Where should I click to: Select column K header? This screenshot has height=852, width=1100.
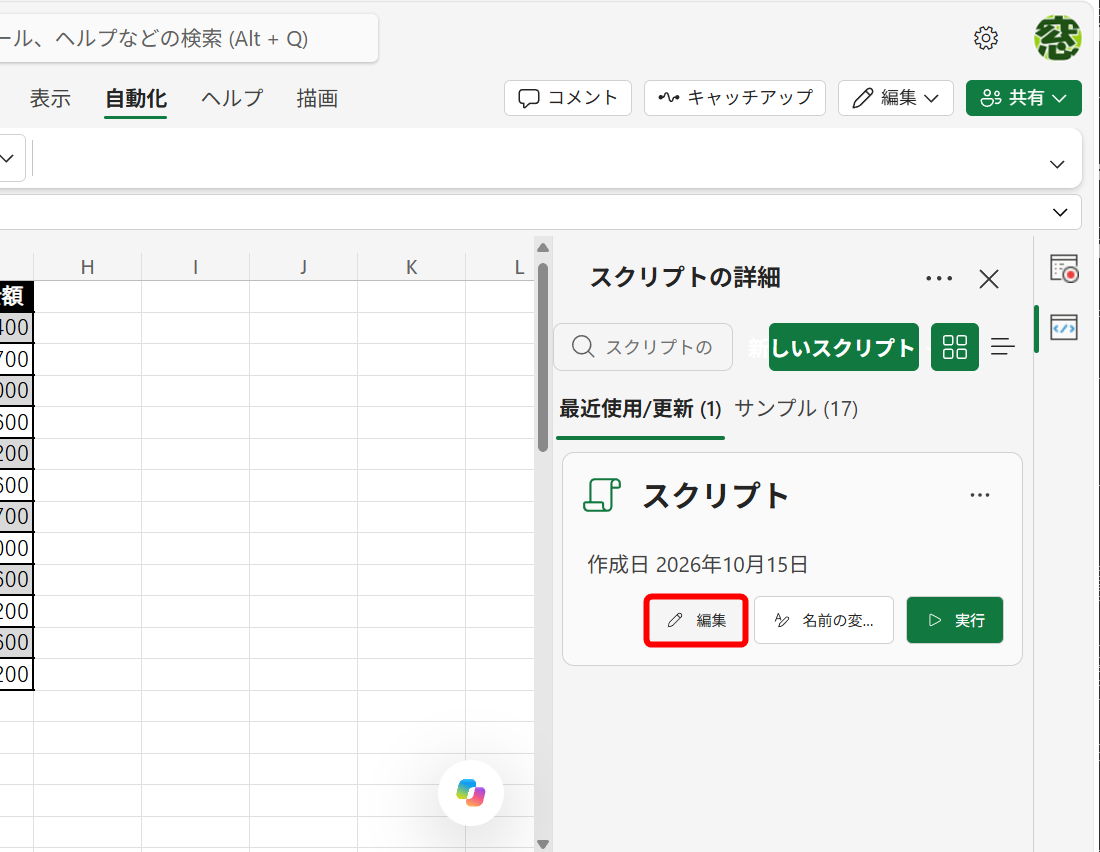pos(411,267)
